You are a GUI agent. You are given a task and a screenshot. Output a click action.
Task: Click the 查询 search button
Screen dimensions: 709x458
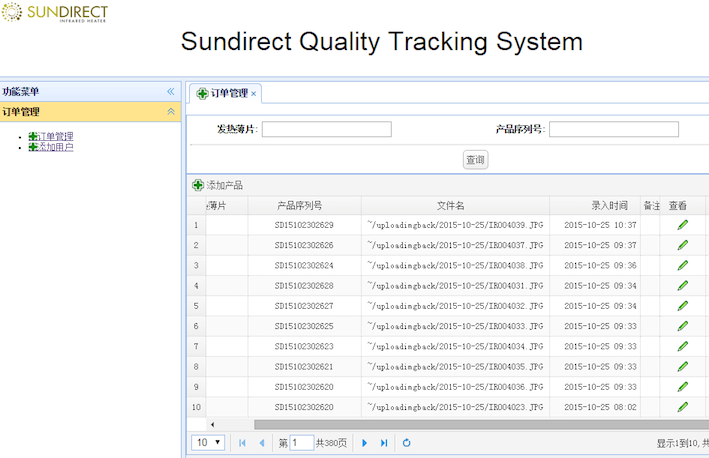pyautogui.click(x=475, y=160)
